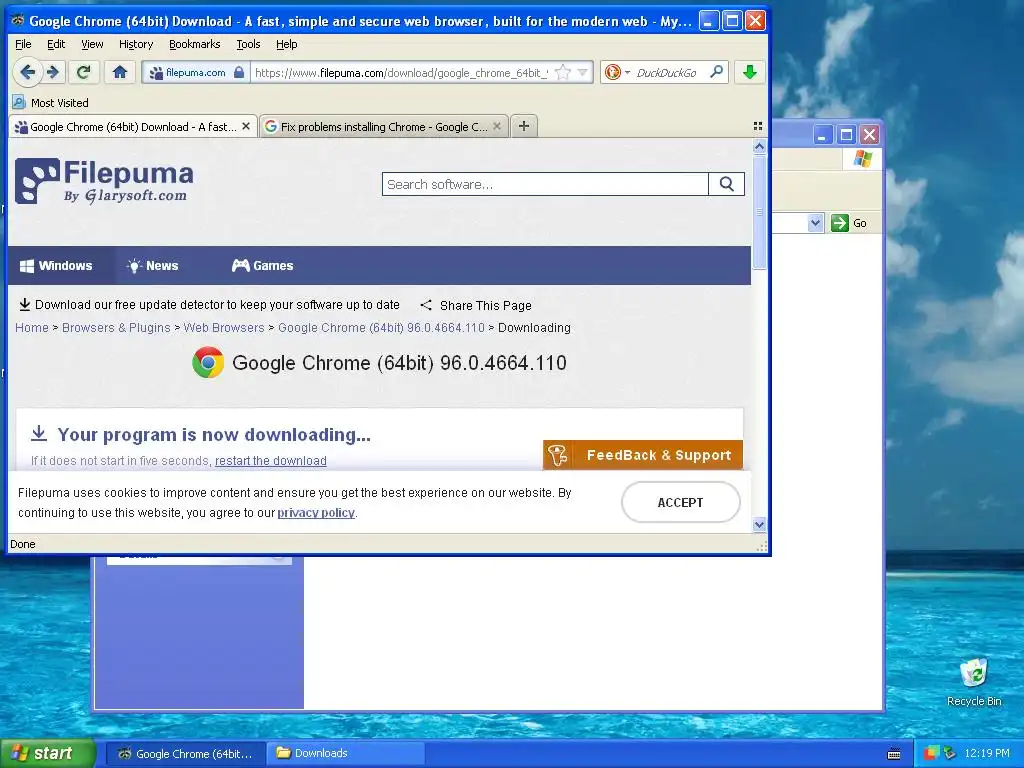The height and width of the screenshot is (768, 1024).
Task: Click the magnifier in the DuckDuckGo search box
Action: click(716, 72)
